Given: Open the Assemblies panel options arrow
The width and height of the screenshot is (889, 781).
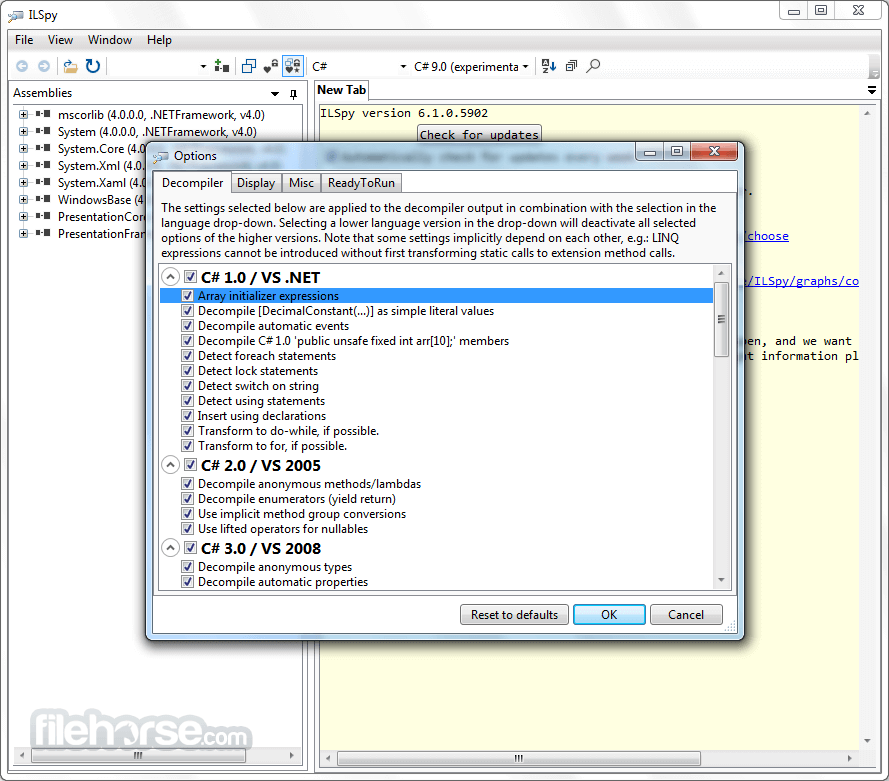Looking at the screenshot, I should click(x=275, y=94).
